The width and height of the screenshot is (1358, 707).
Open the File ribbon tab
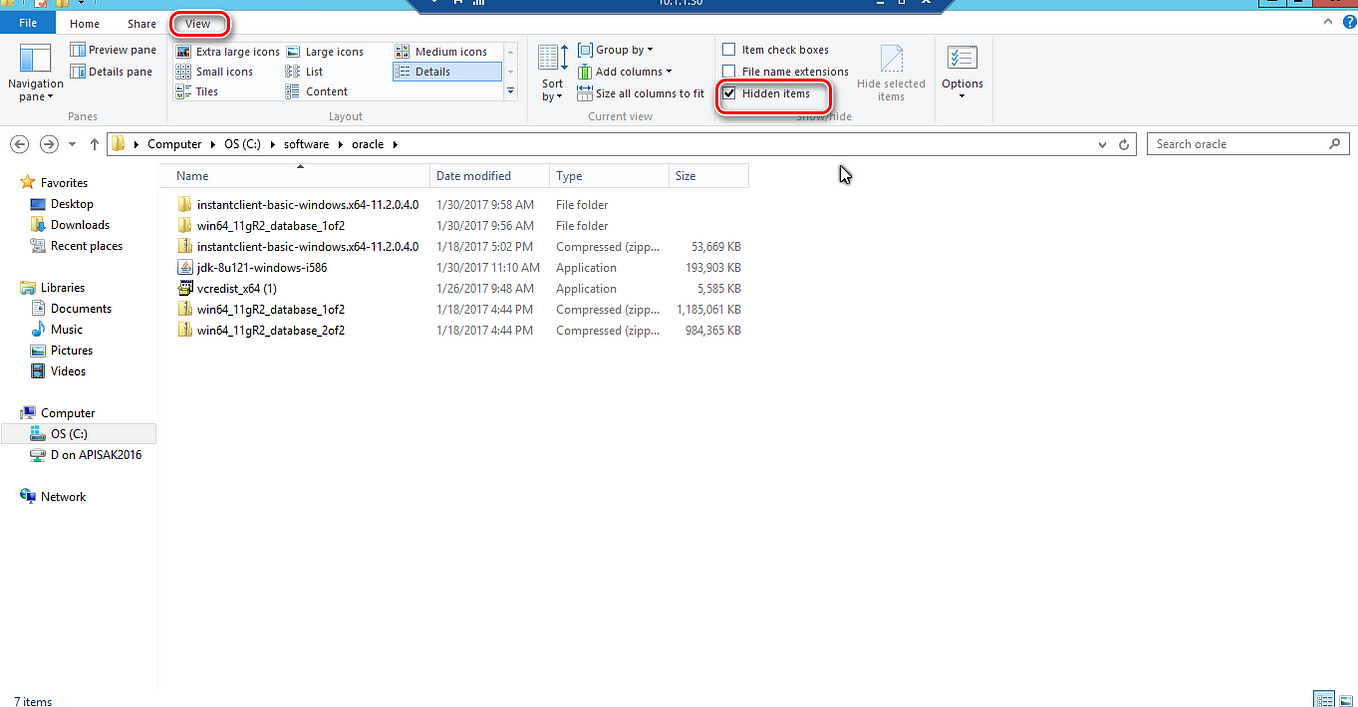[x=28, y=23]
